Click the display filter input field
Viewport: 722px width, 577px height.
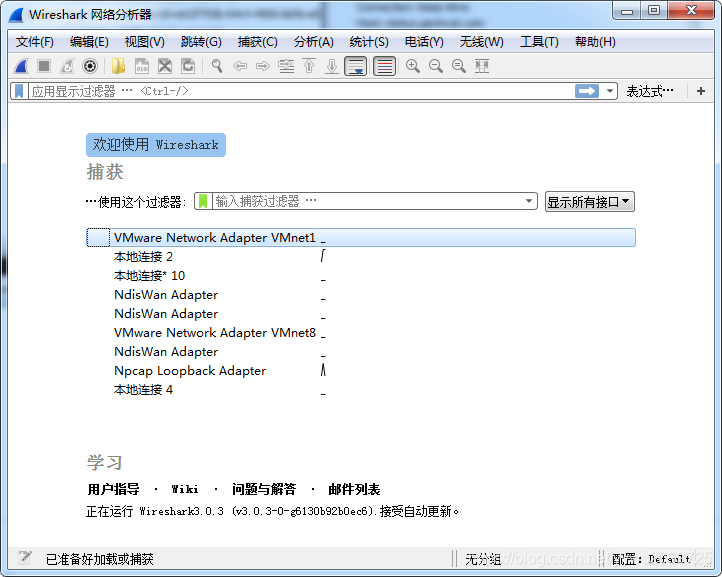coord(301,91)
